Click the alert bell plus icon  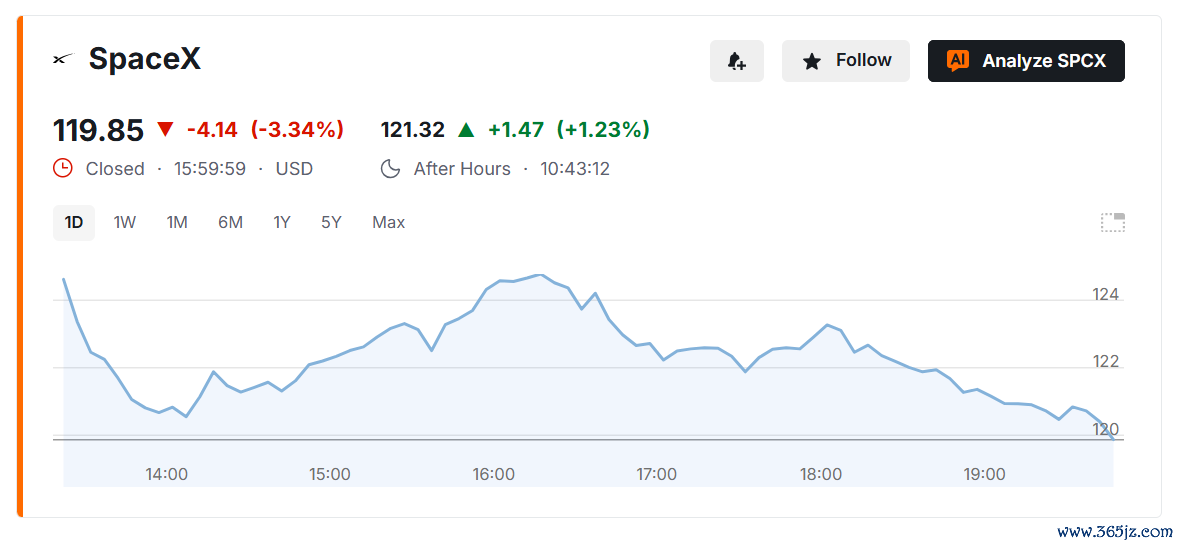coord(737,61)
